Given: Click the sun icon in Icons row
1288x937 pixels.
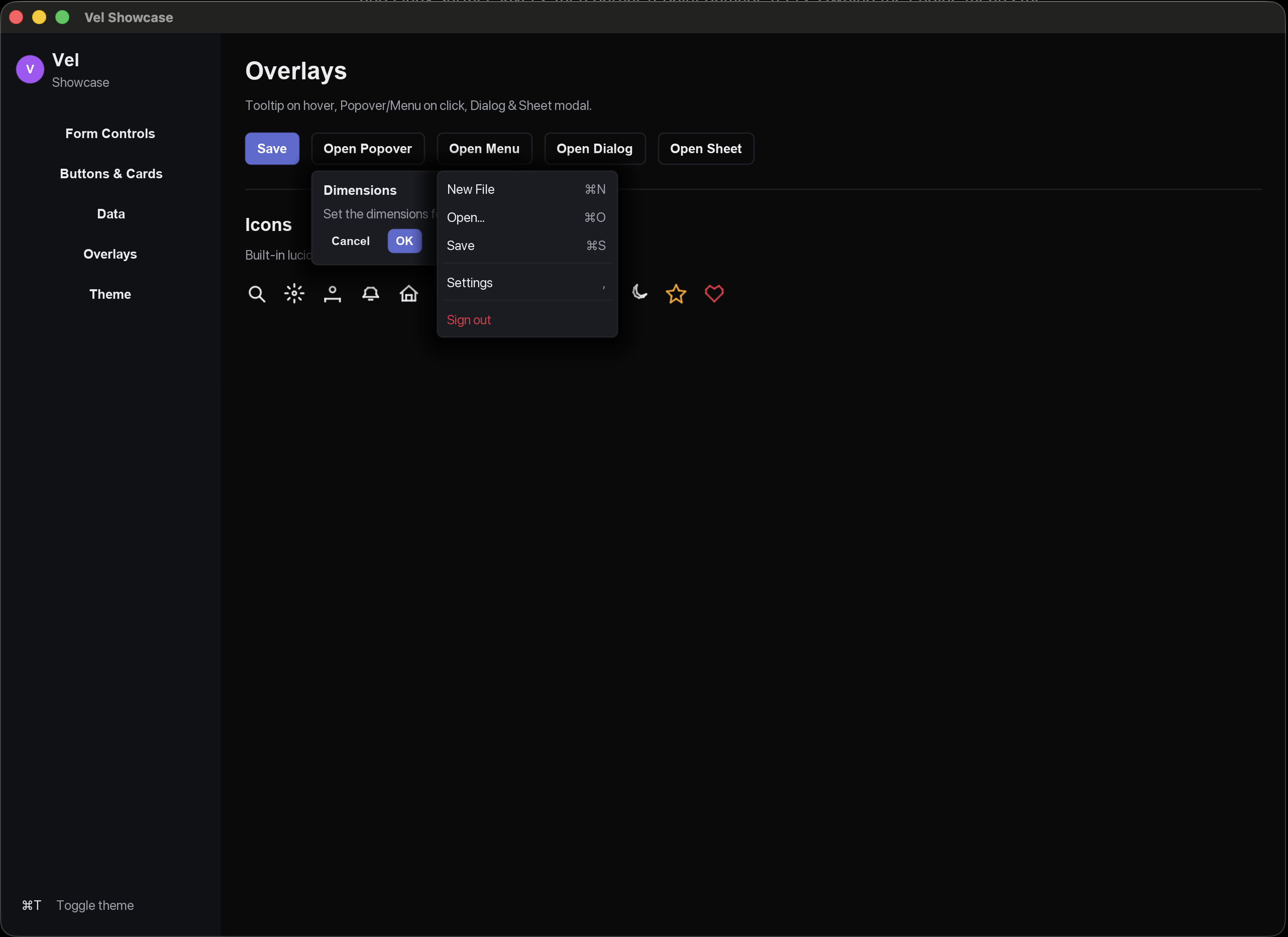Looking at the screenshot, I should (x=294, y=293).
